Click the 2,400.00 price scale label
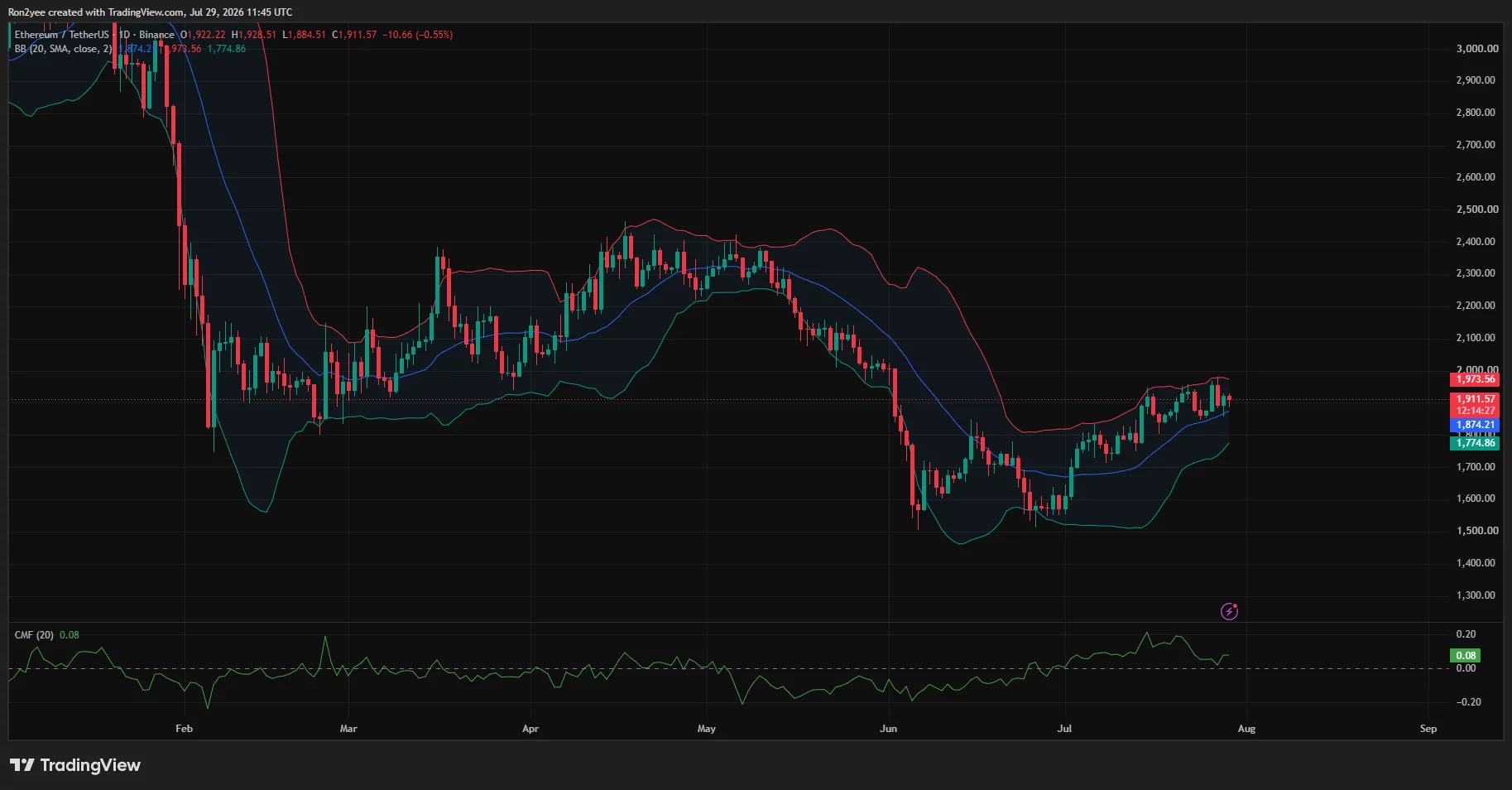1512x790 pixels. [1477, 242]
